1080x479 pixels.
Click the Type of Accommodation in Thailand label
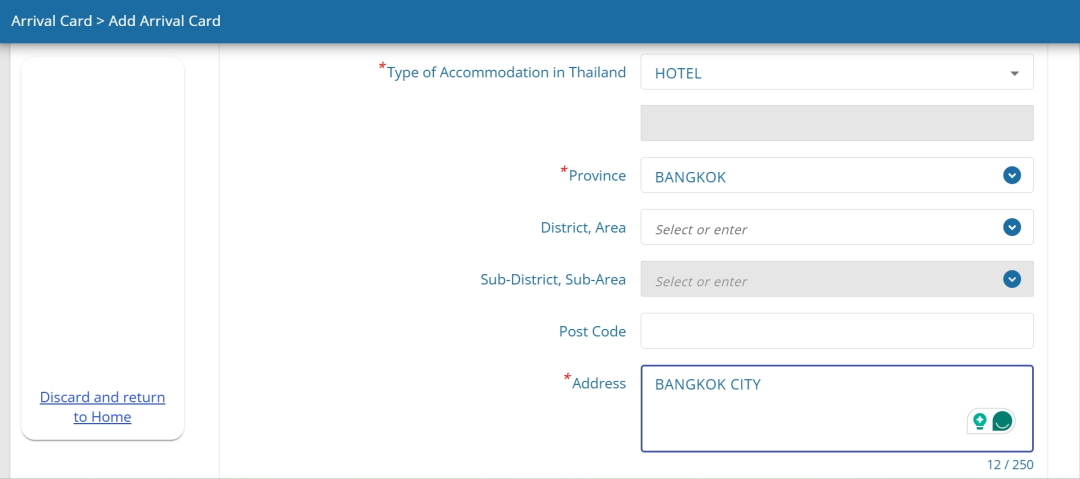506,72
